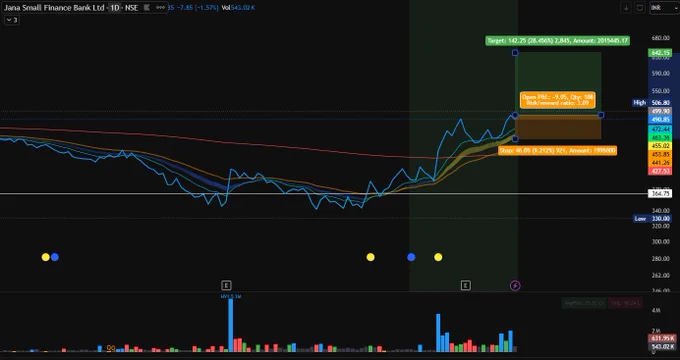Select the entry-level handle at the position's left edge
Viewport: 680px width, 360px height.
point(515,115)
